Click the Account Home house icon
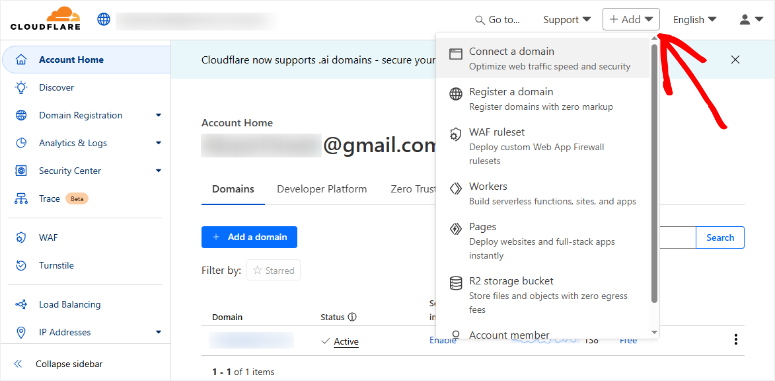Screen dimensions: 775x381 pyautogui.click(x=21, y=60)
